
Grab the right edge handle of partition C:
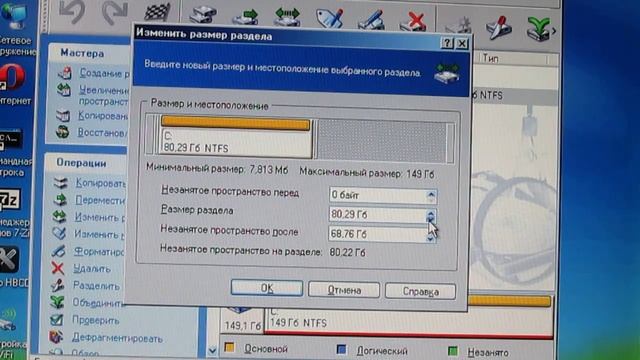(313, 139)
